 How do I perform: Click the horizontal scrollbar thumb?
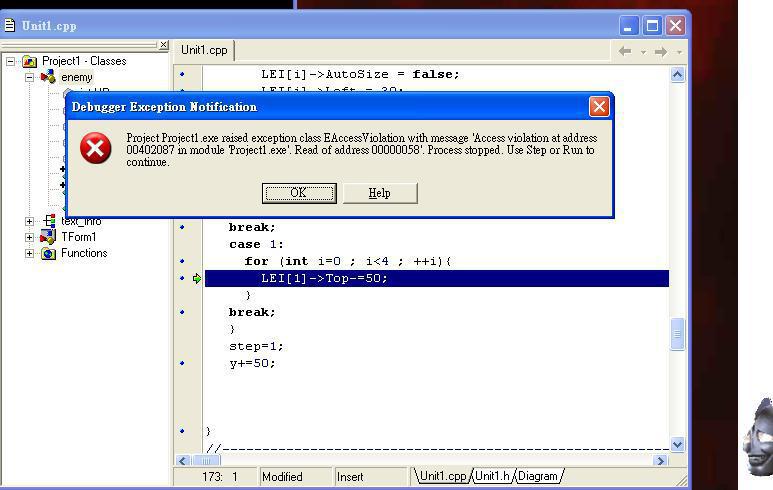[206, 460]
